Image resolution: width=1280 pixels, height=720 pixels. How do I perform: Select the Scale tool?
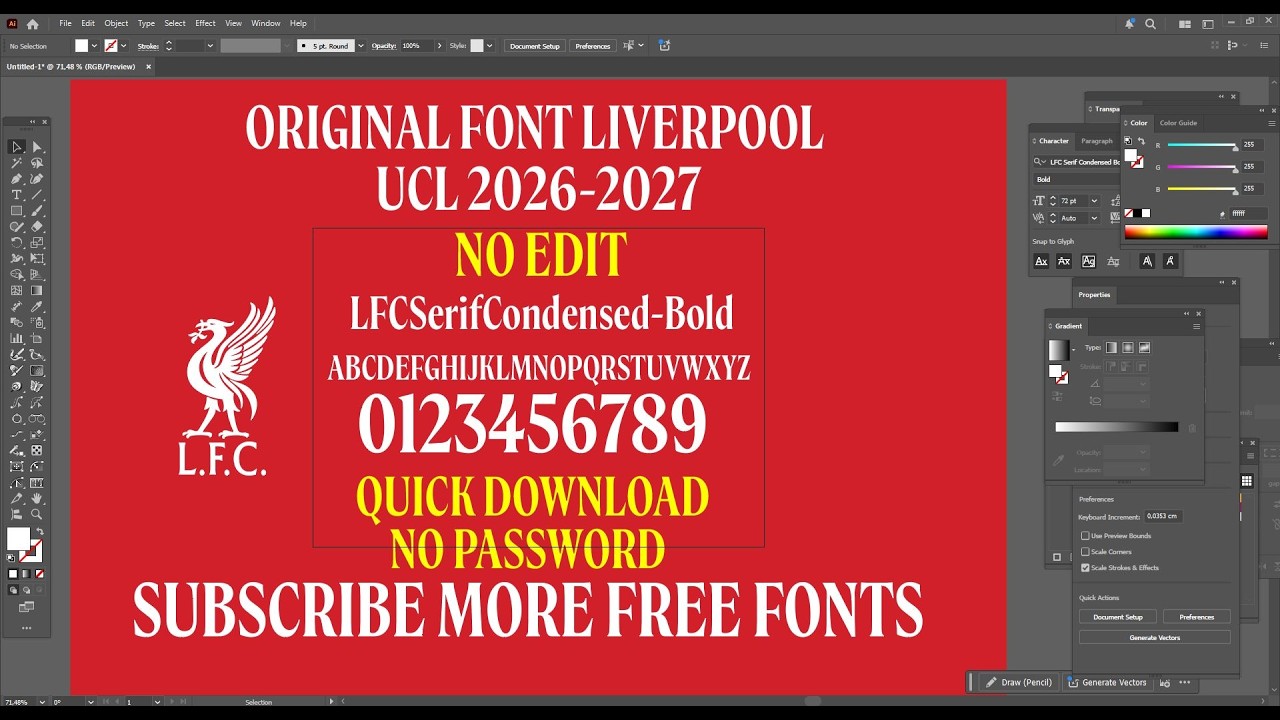[37, 242]
